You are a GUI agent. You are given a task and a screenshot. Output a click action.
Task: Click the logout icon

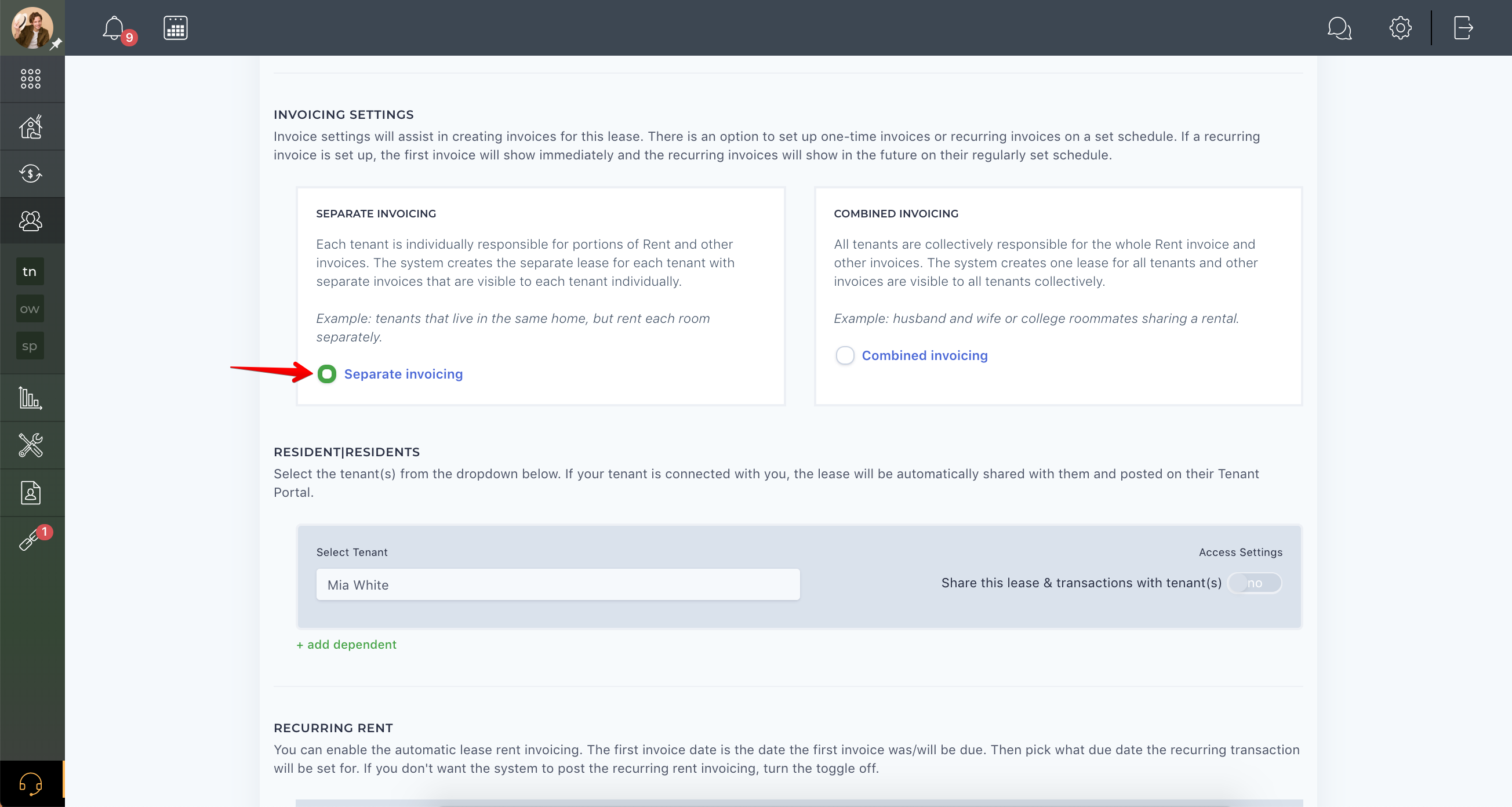pyautogui.click(x=1463, y=28)
